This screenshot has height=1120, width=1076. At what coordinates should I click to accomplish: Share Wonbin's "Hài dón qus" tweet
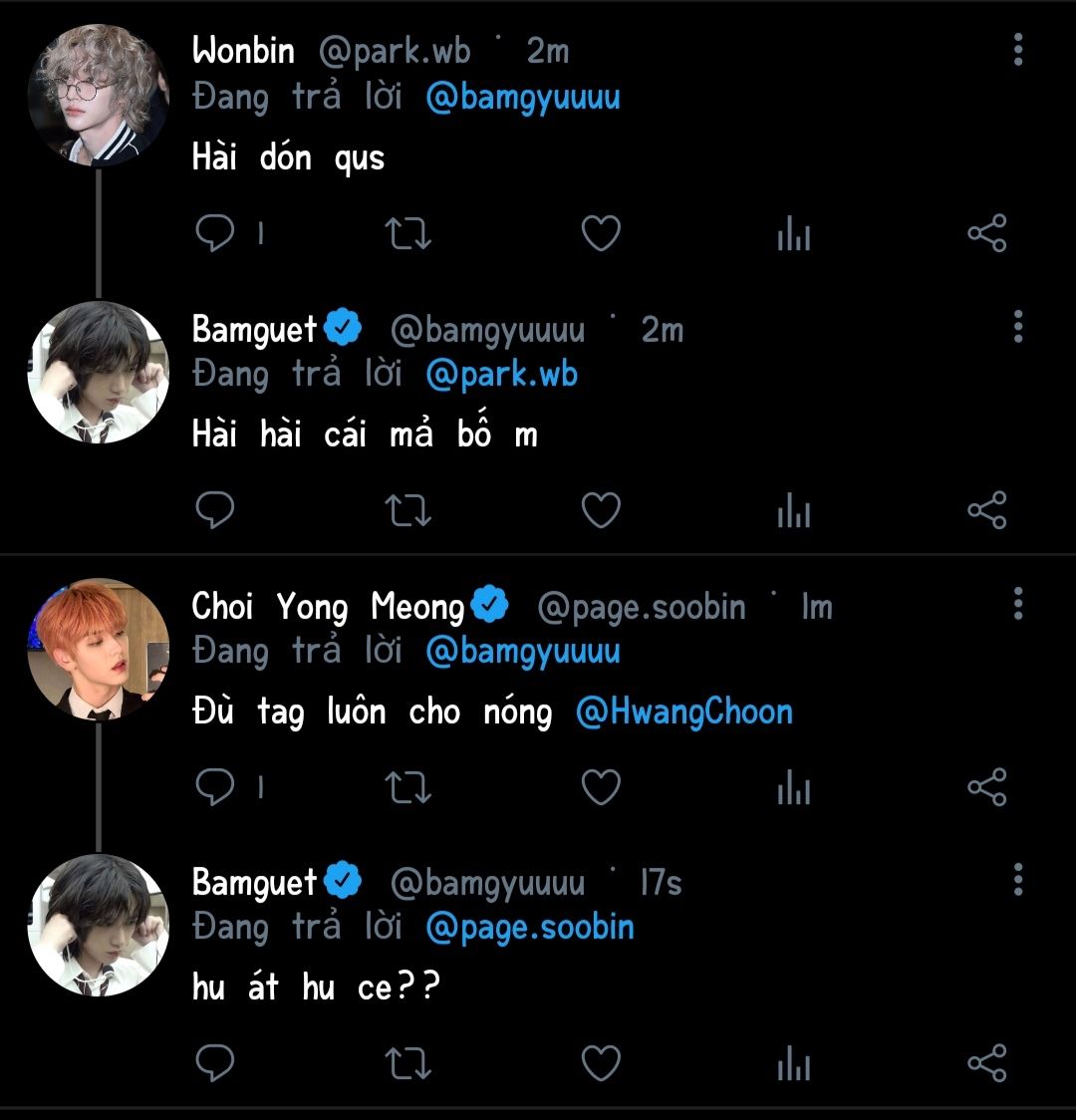coord(986,234)
